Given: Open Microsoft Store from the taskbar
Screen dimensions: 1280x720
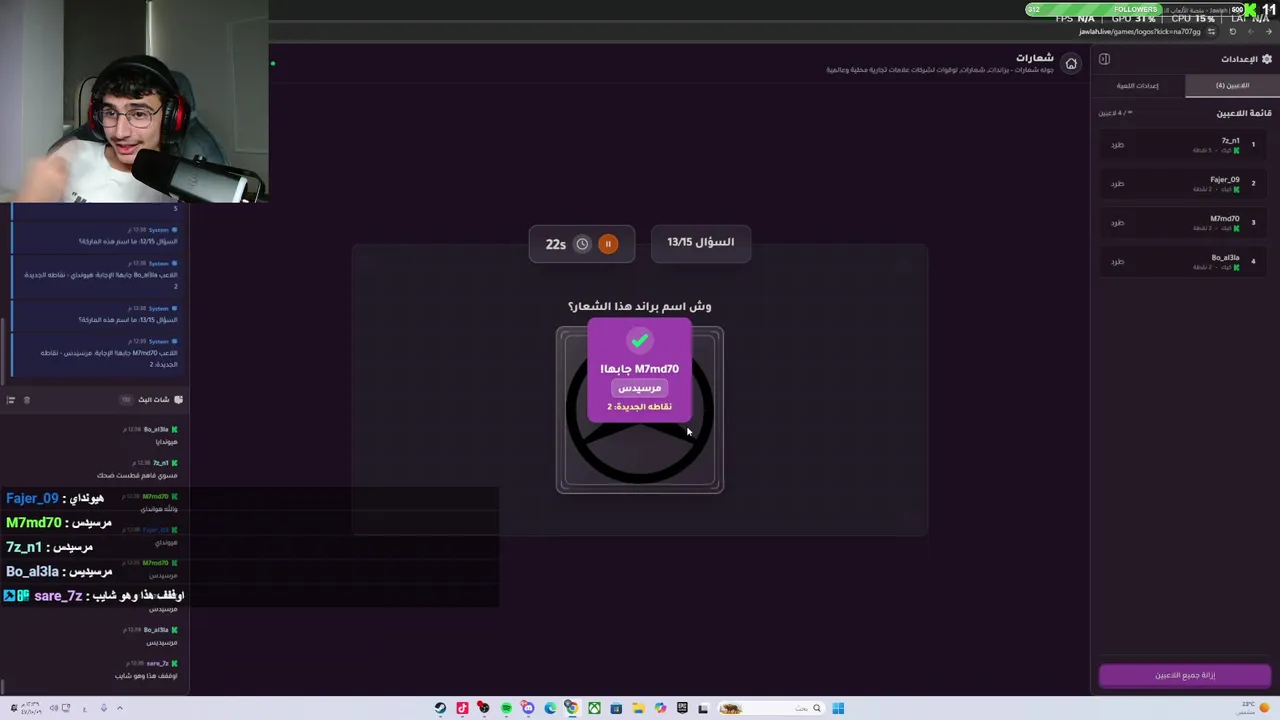Looking at the screenshot, I should (616, 708).
